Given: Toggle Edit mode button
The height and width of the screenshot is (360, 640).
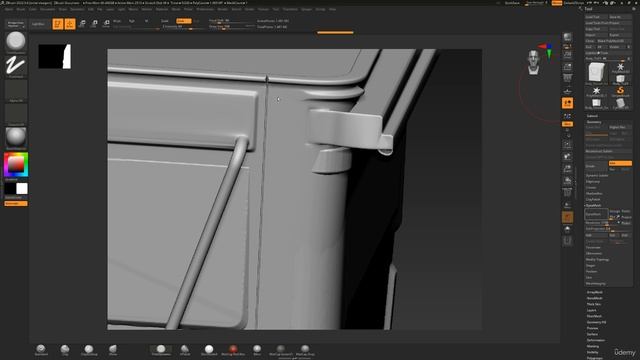Looking at the screenshot, I should 58,24.
